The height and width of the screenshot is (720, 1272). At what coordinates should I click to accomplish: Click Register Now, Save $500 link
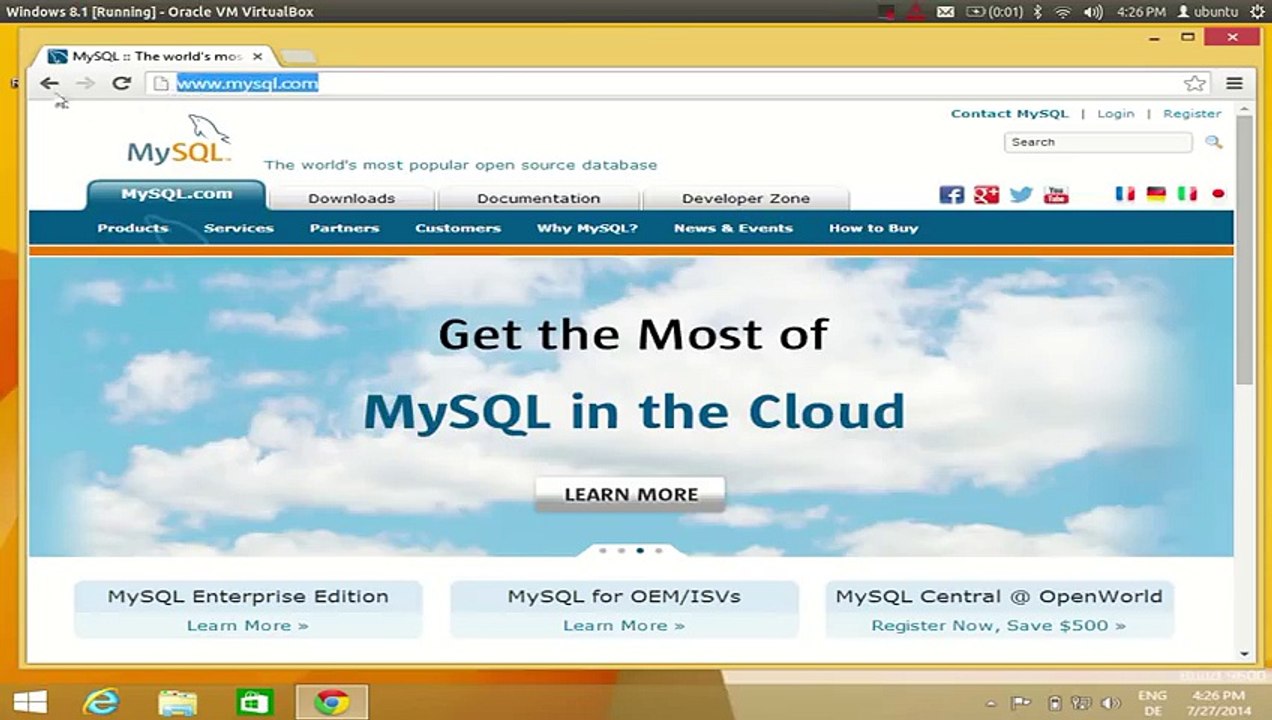point(999,625)
